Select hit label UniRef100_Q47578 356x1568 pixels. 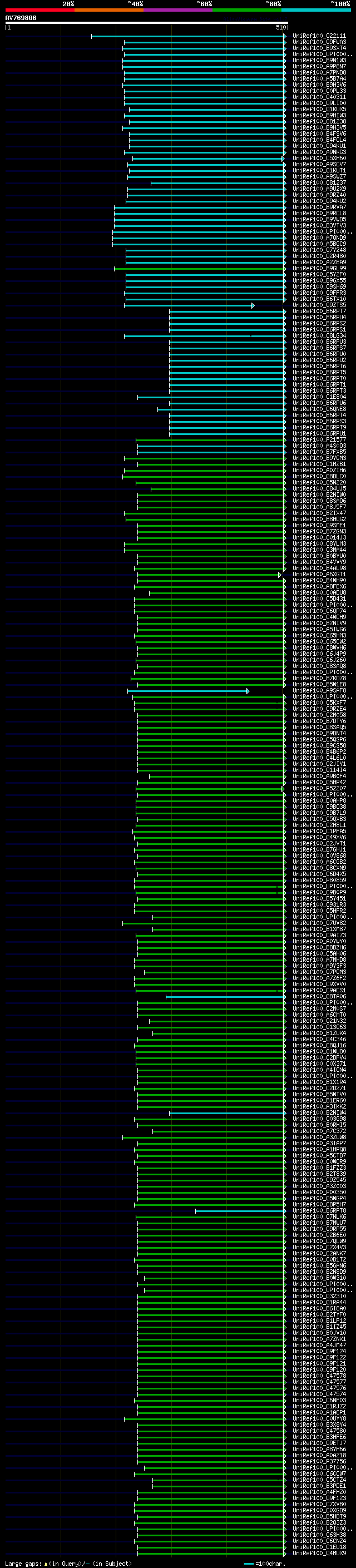[x=319, y=1376]
